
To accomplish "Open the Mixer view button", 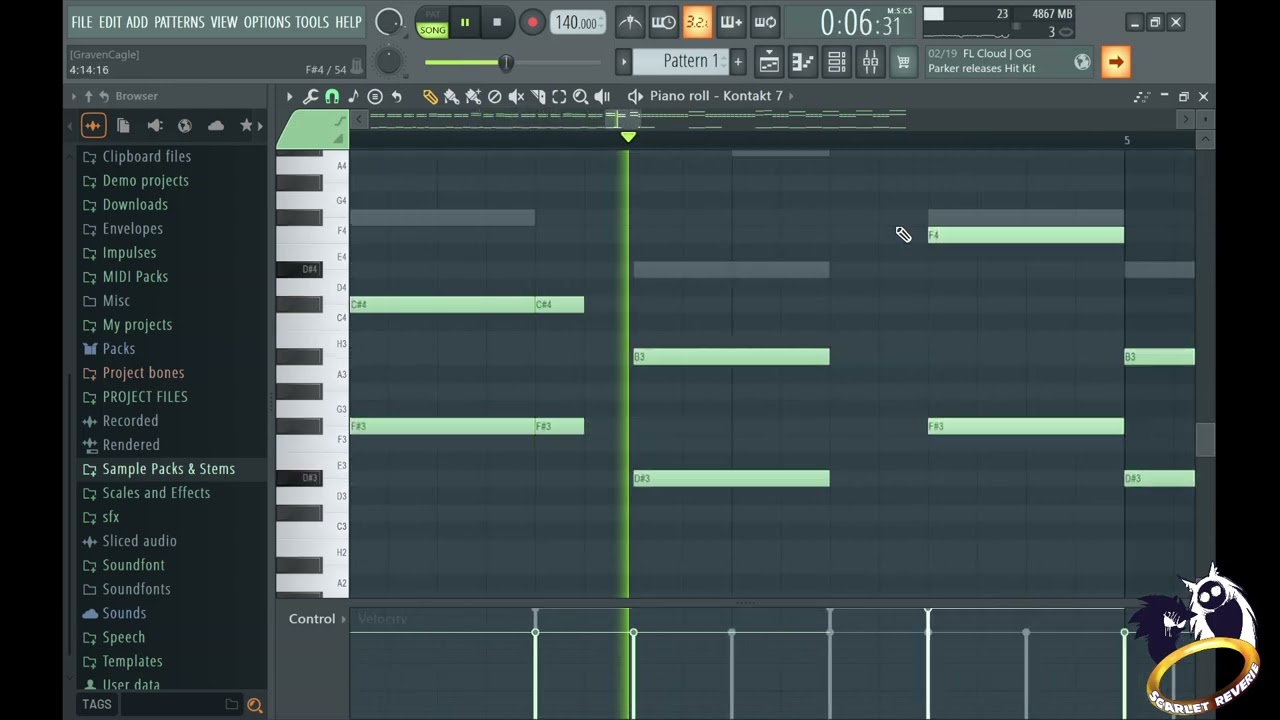I will (870, 62).
